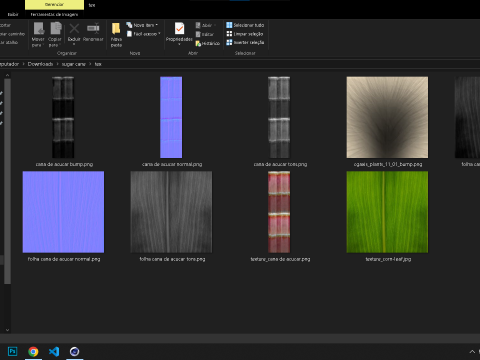
Task: Go to Downloads in the address bar
Action: point(40,64)
